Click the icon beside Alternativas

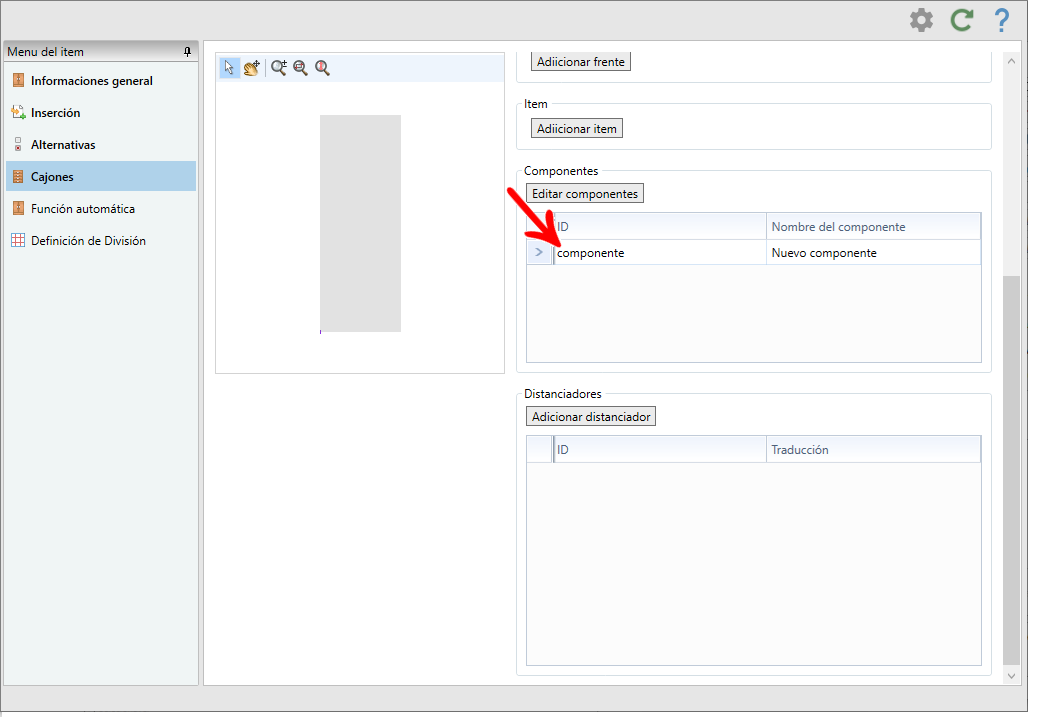tap(19, 145)
